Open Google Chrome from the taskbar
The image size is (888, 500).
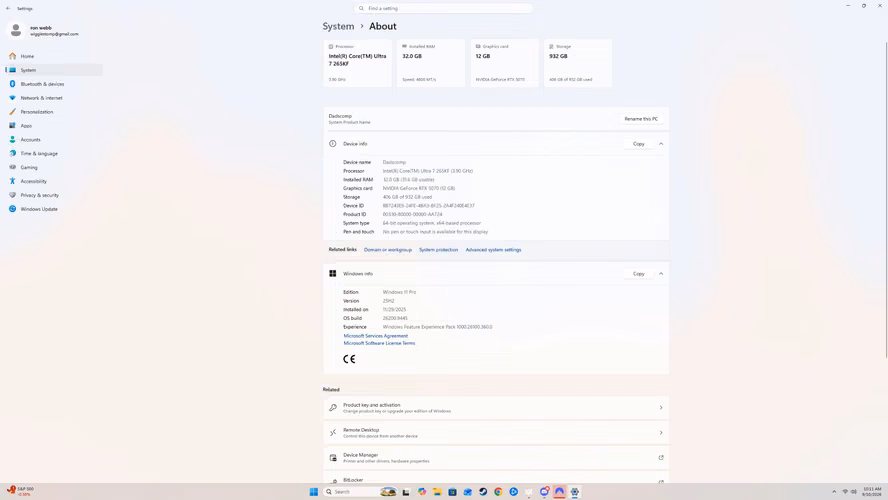pos(498,492)
